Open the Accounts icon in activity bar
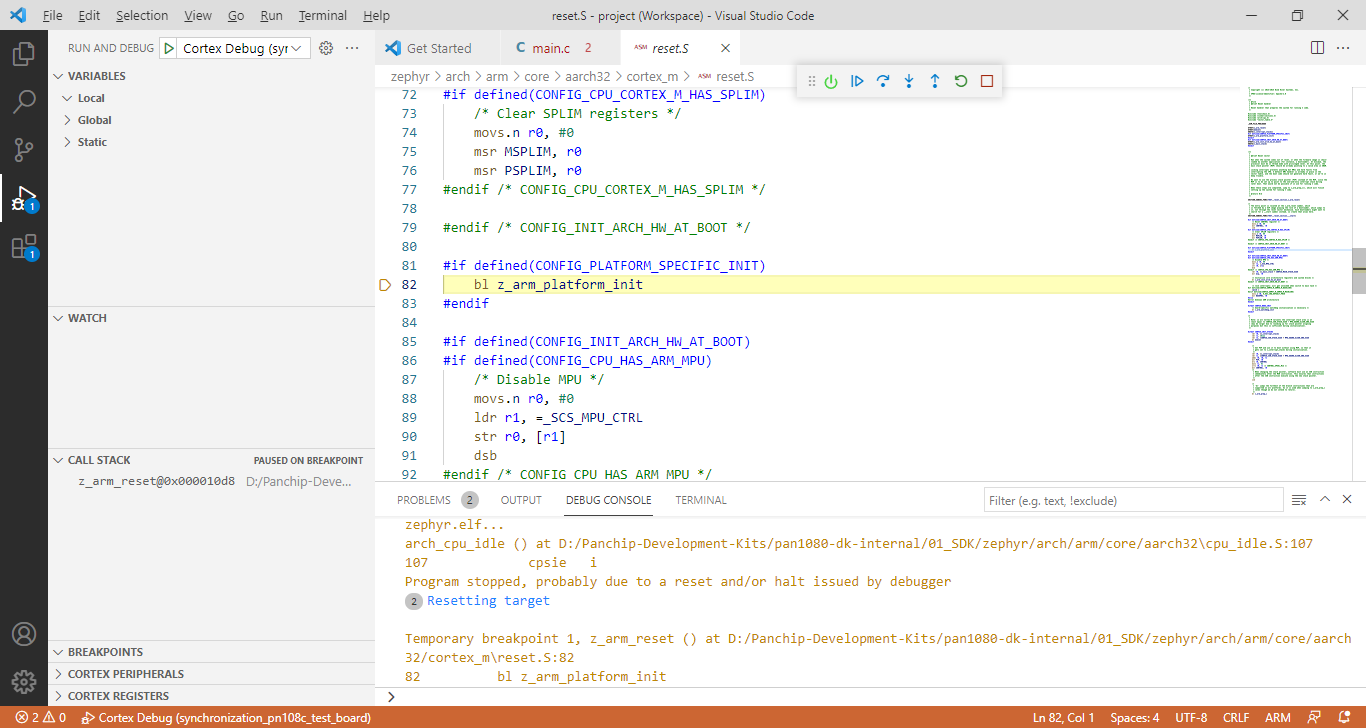1366x728 pixels. (24, 634)
